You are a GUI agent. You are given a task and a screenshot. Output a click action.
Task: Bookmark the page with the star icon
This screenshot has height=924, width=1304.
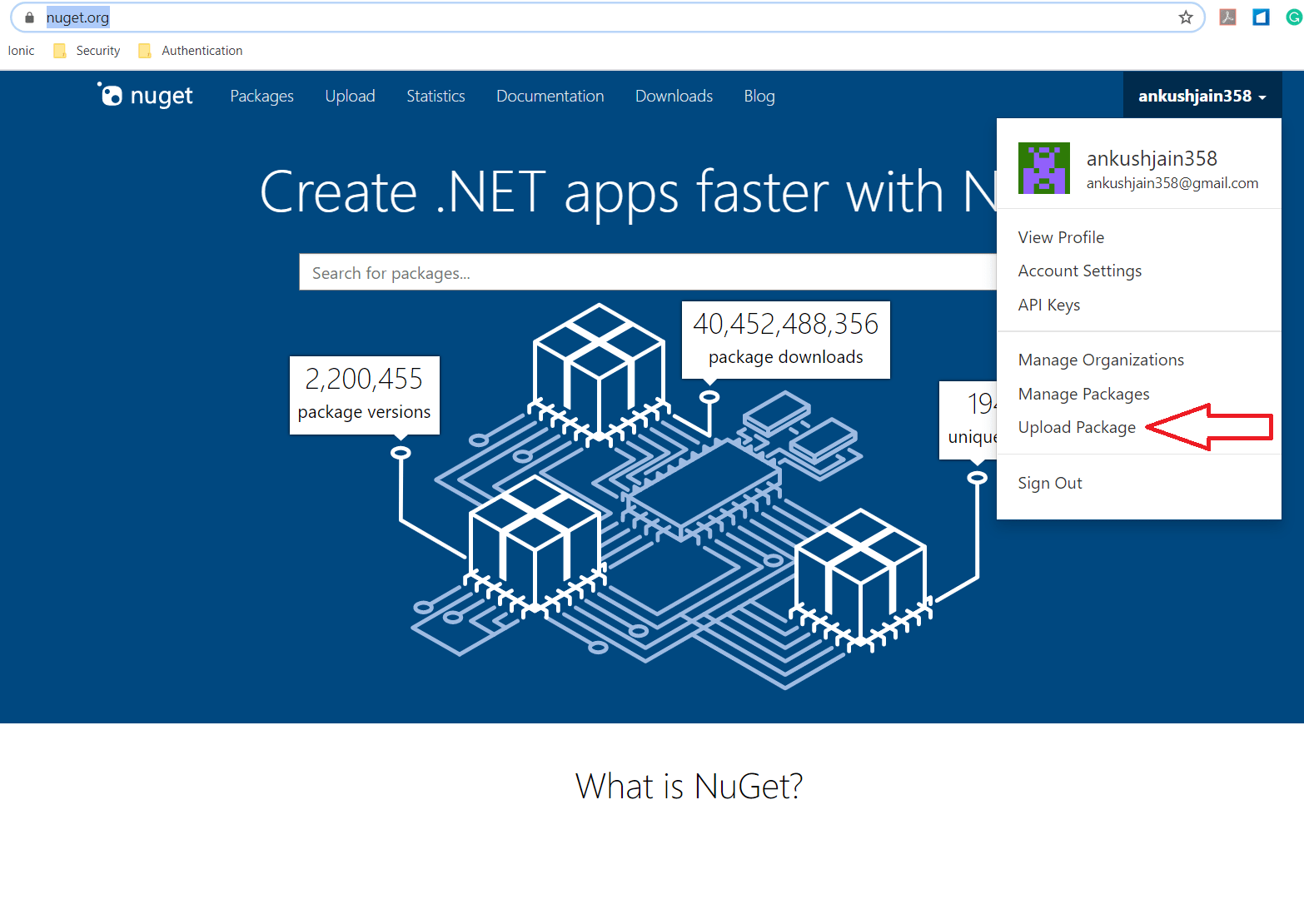point(1186,17)
